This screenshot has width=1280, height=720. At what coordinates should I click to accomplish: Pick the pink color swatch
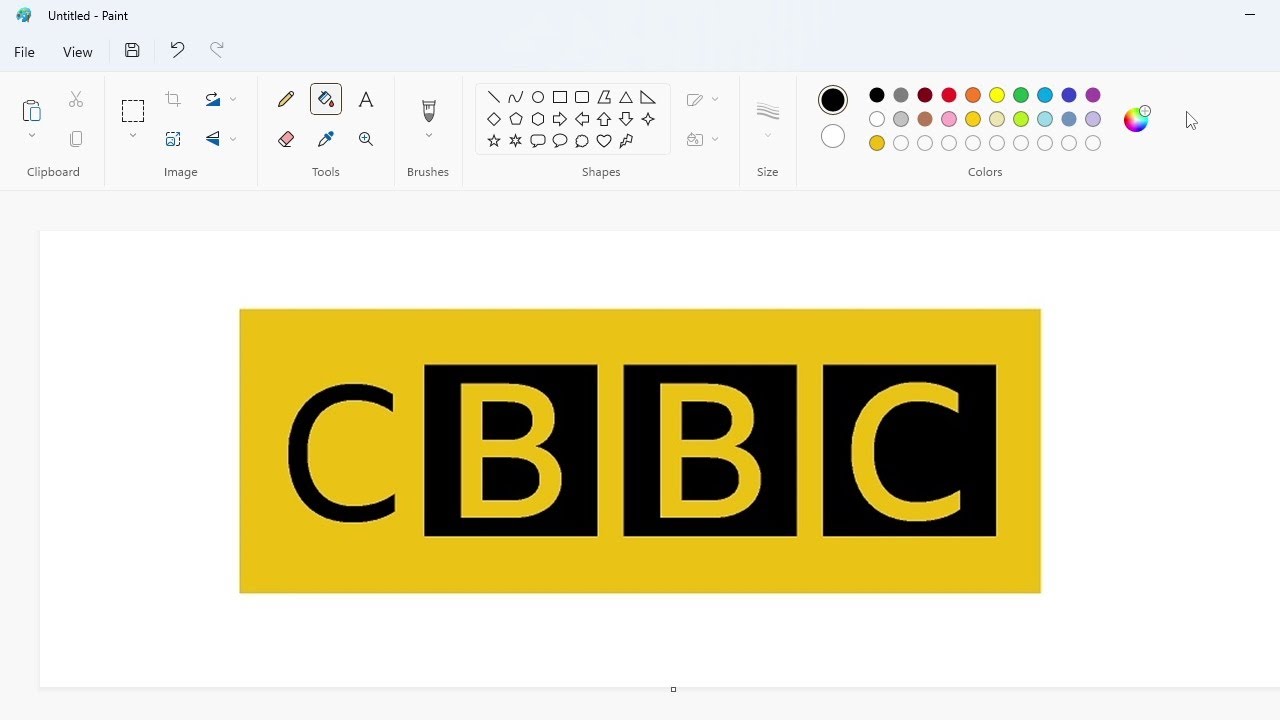949,119
